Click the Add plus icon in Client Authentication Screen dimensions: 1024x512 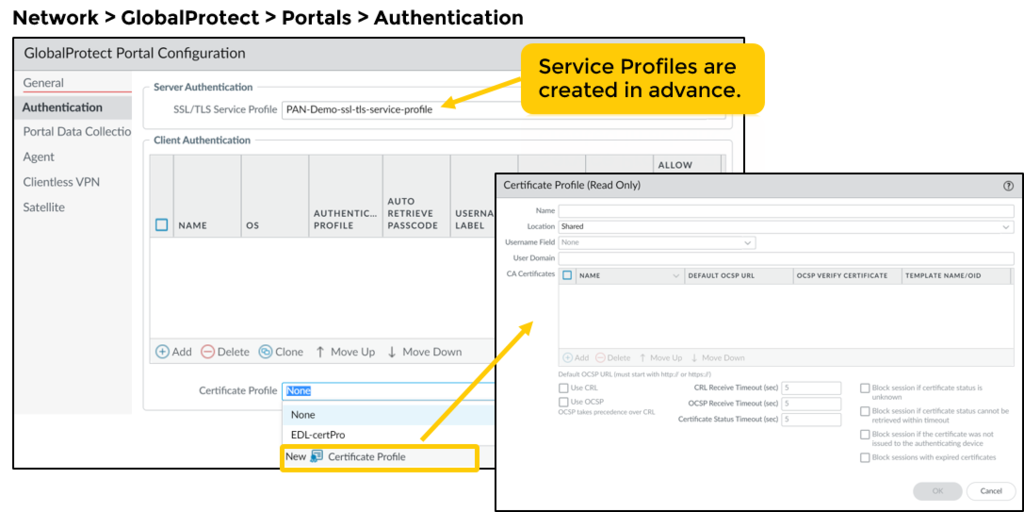(162, 351)
